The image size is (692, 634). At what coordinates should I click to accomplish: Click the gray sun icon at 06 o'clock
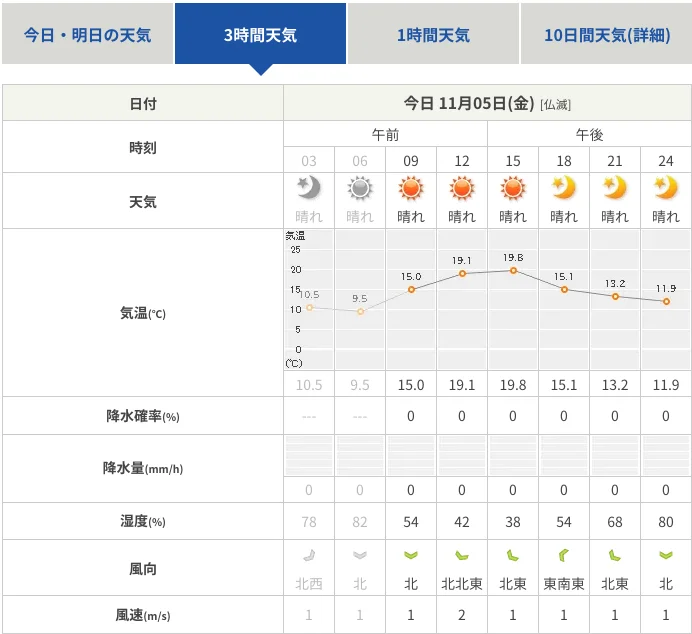click(360, 188)
